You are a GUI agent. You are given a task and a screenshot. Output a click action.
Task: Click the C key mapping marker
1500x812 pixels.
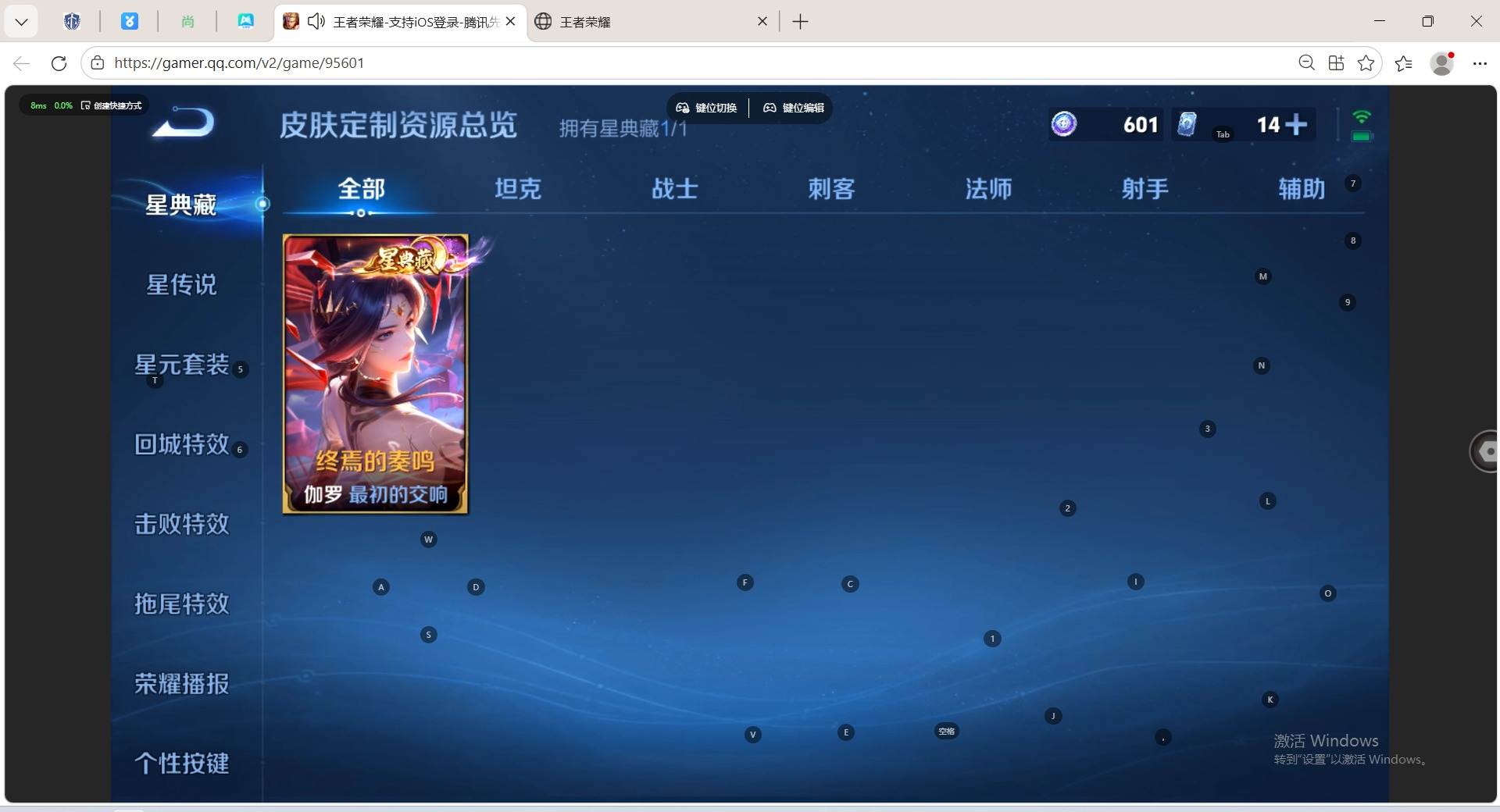pyautogui.click(x=851, y=584)
